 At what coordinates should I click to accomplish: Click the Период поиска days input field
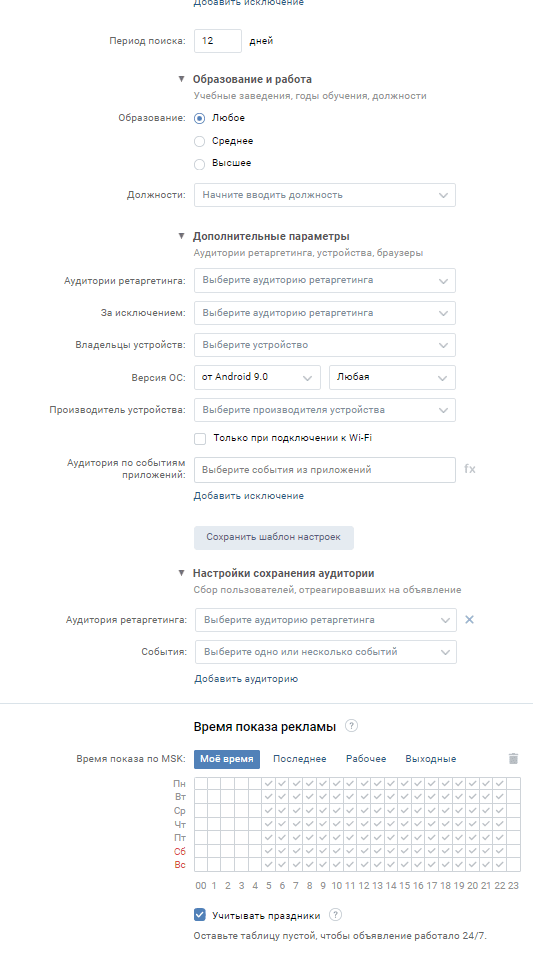[218, 41]
